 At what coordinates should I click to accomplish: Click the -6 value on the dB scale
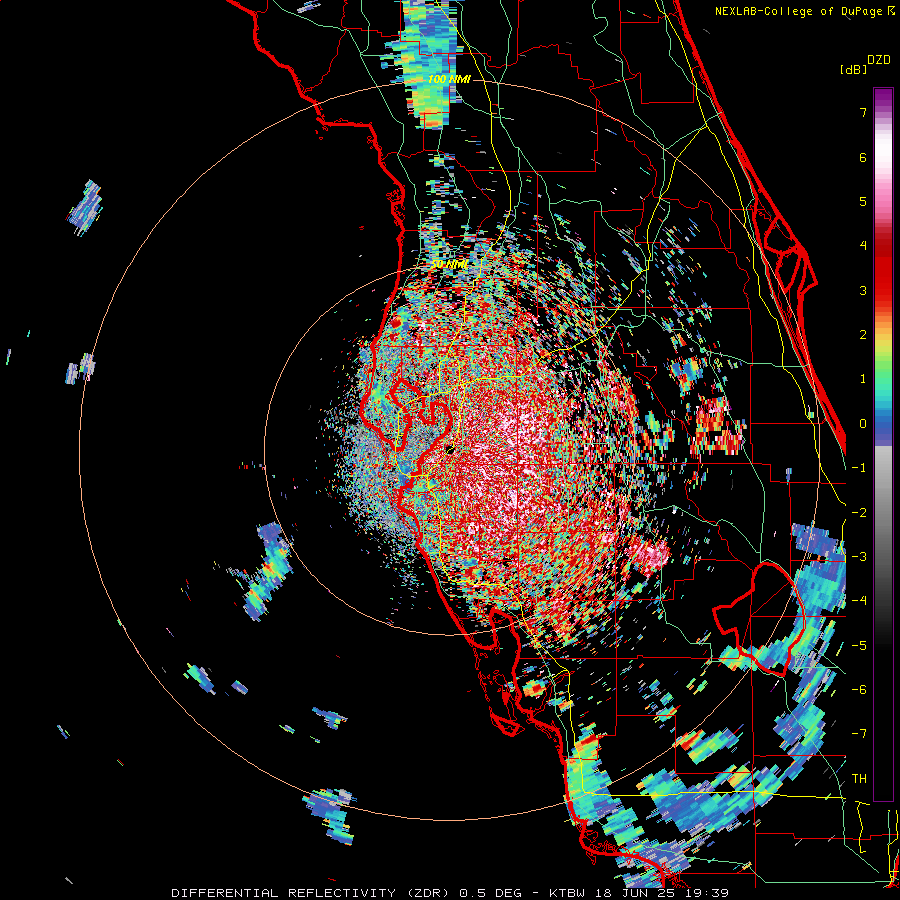(859, 690)
